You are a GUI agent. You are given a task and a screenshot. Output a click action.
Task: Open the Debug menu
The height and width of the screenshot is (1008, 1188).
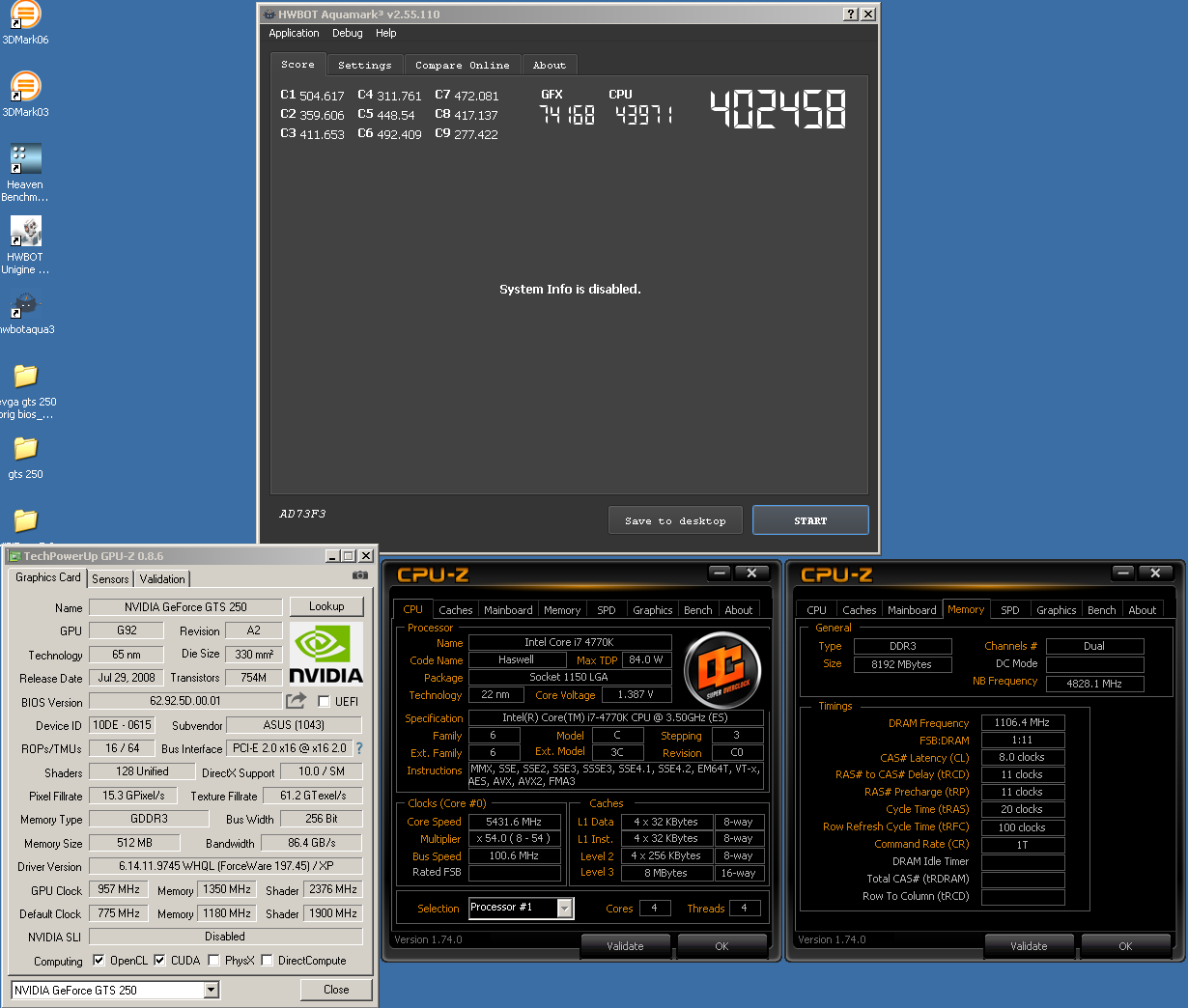[x=348, y=33]
